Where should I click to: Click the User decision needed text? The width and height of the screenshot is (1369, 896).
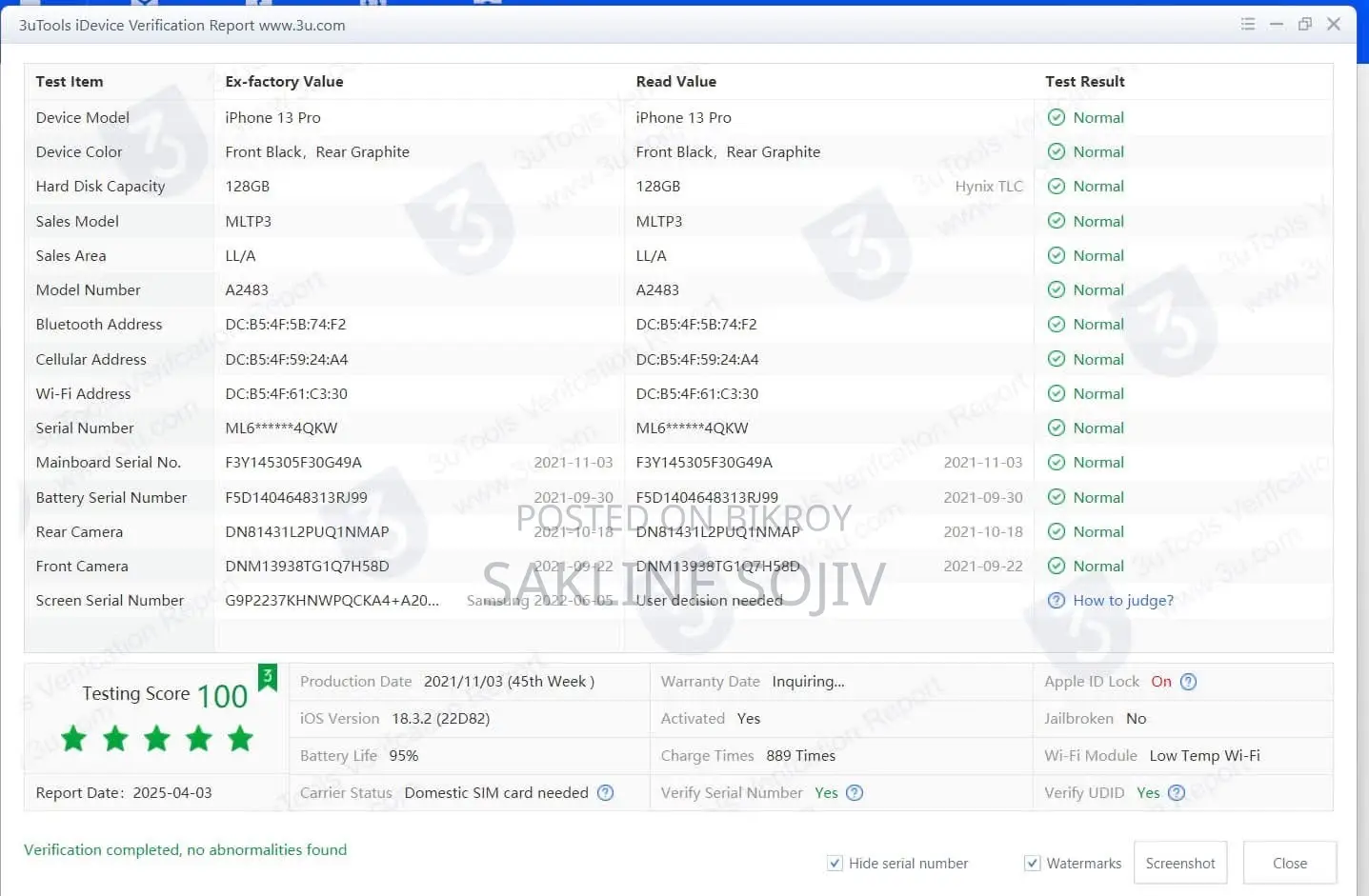tap(709, 601)
